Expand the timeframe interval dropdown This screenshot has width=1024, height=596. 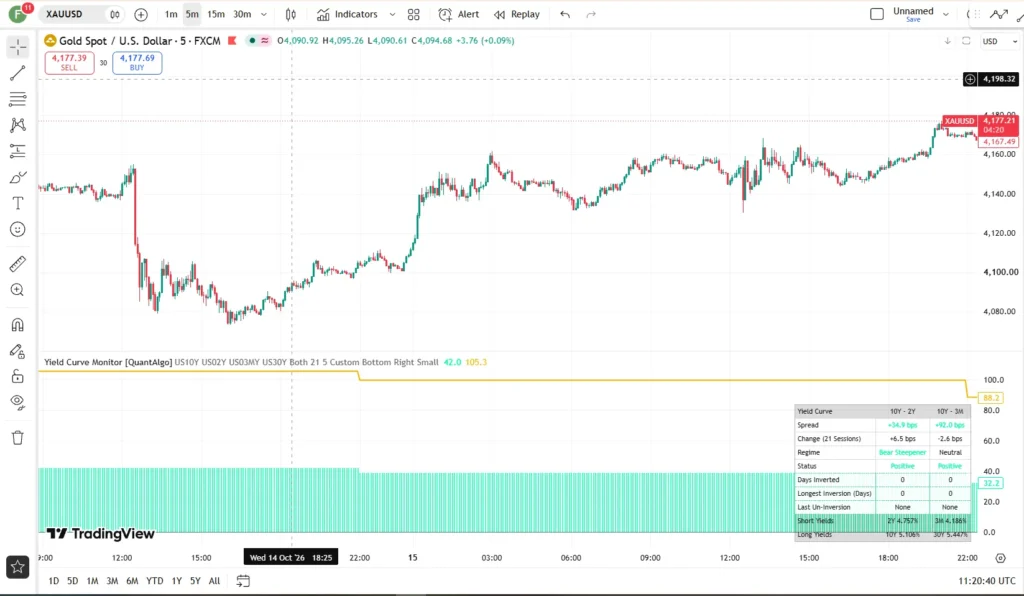tap(264, 14)
